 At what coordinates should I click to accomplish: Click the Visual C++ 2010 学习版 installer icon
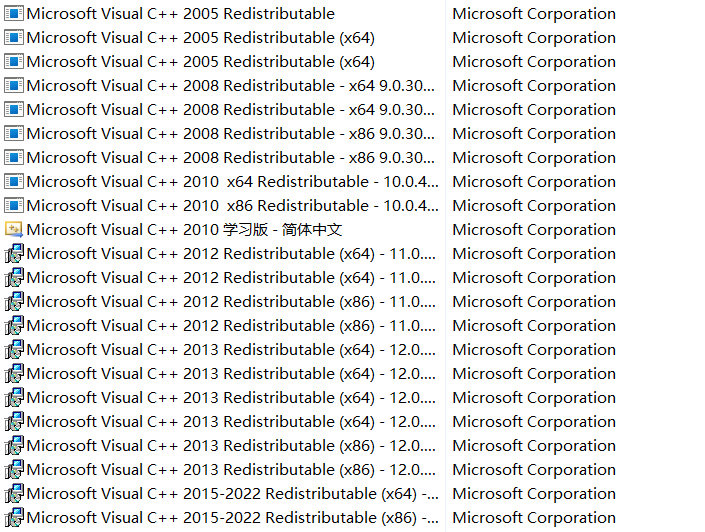pos(13,229)
